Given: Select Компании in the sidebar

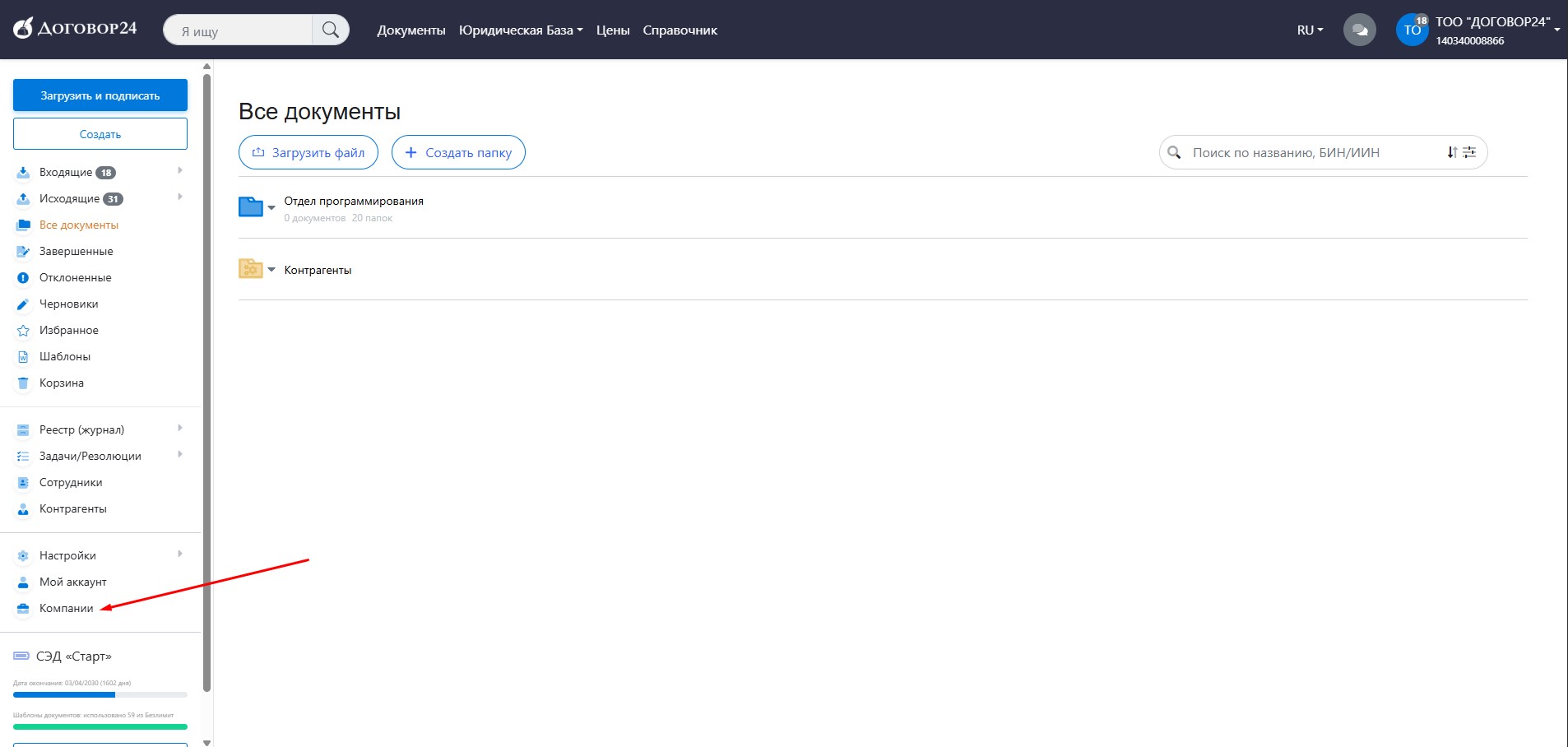Looking at the screenshot, I should pos(66,609).
